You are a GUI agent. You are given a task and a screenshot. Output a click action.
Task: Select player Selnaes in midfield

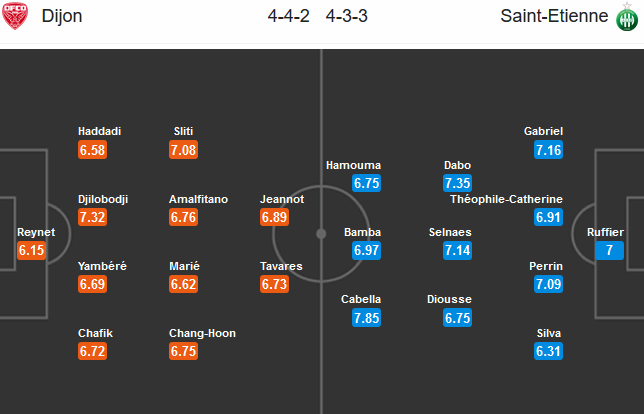[450, 232]
